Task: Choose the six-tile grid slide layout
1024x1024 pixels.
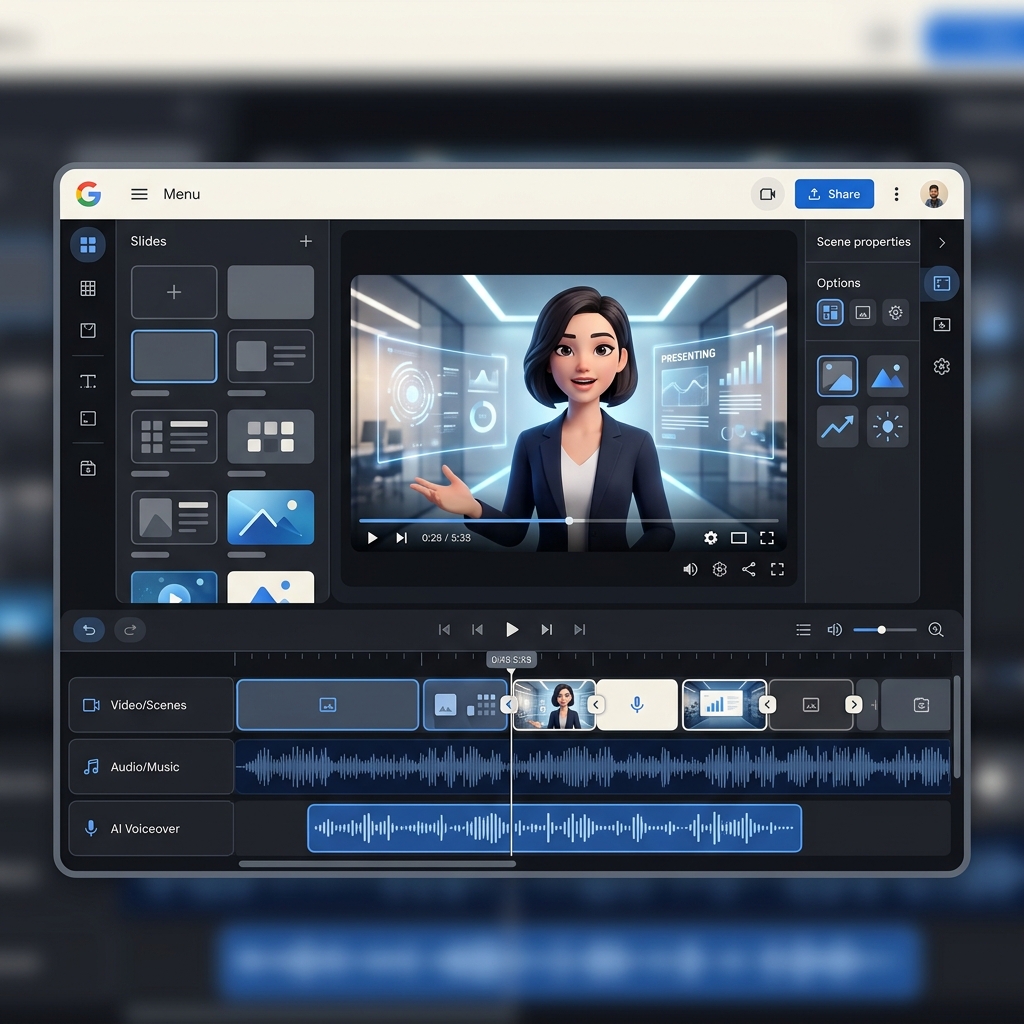Action: pos(270,436)
